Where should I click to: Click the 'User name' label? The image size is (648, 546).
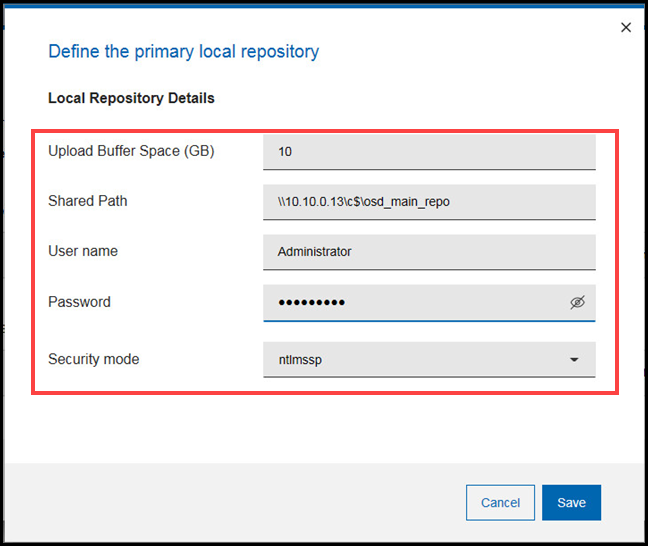83,251
